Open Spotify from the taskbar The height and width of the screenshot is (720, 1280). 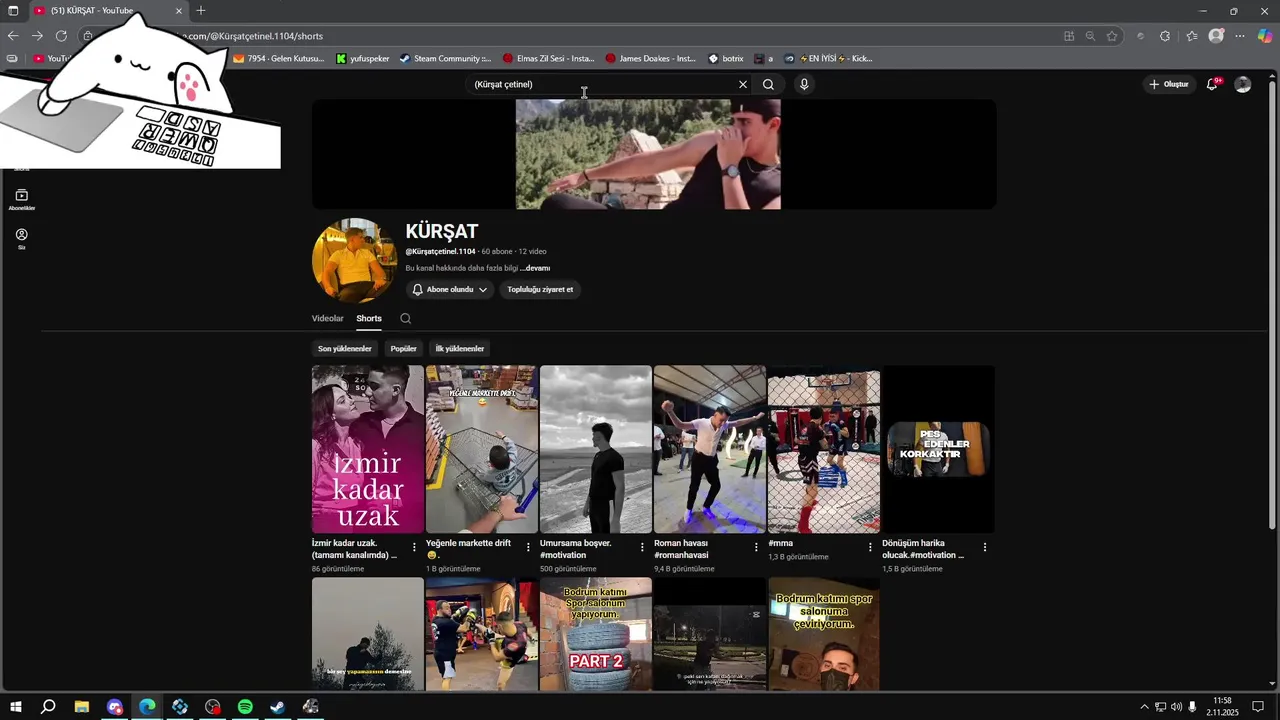[245, 707]
